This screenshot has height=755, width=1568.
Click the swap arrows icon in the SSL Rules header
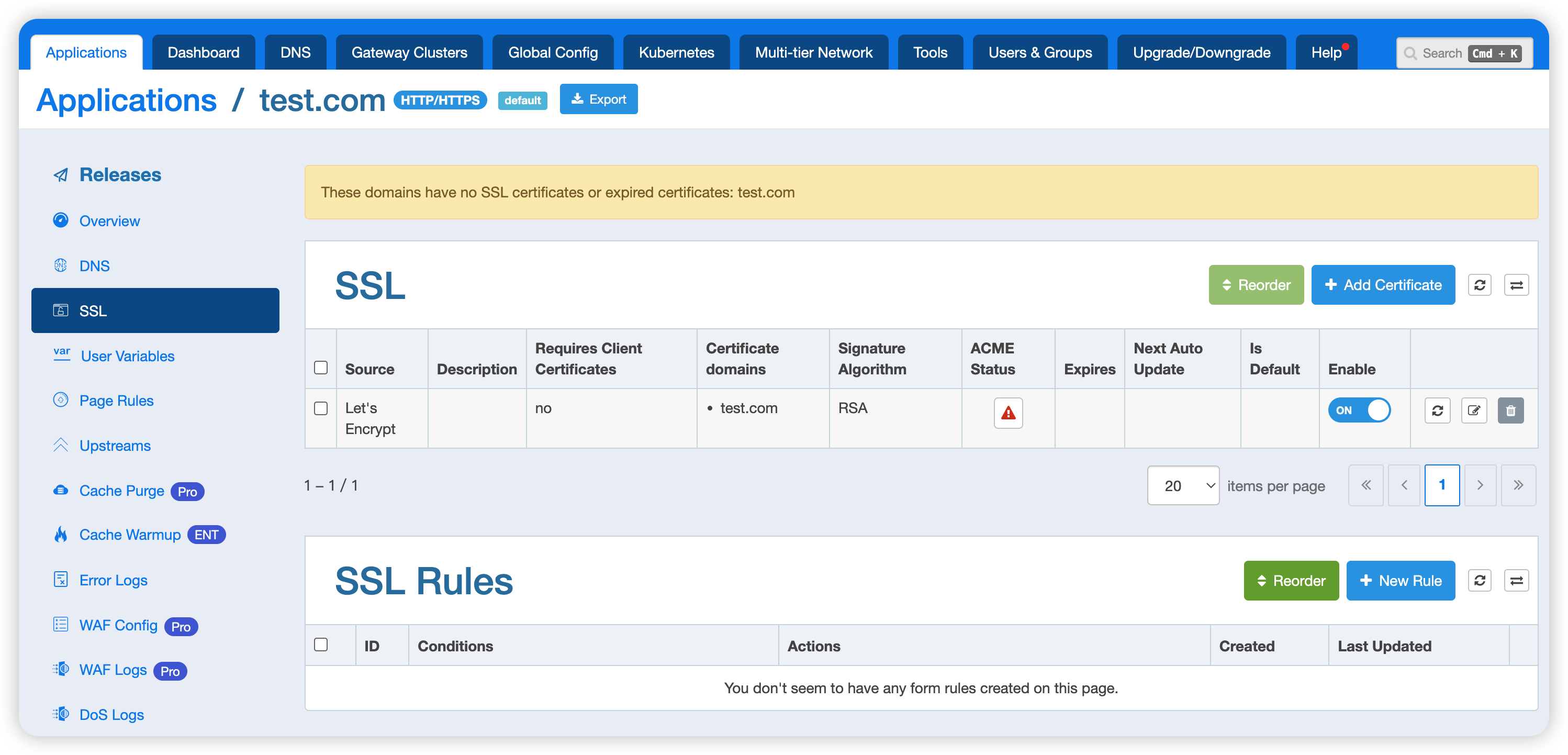click(x=1516, y=580)
